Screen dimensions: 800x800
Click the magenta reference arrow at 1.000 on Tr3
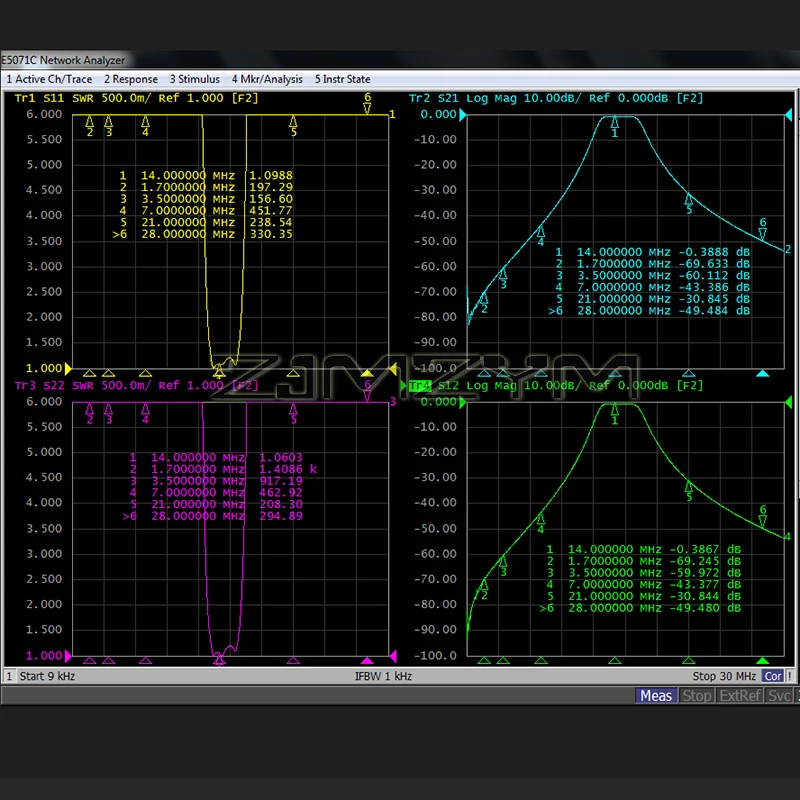68,656
